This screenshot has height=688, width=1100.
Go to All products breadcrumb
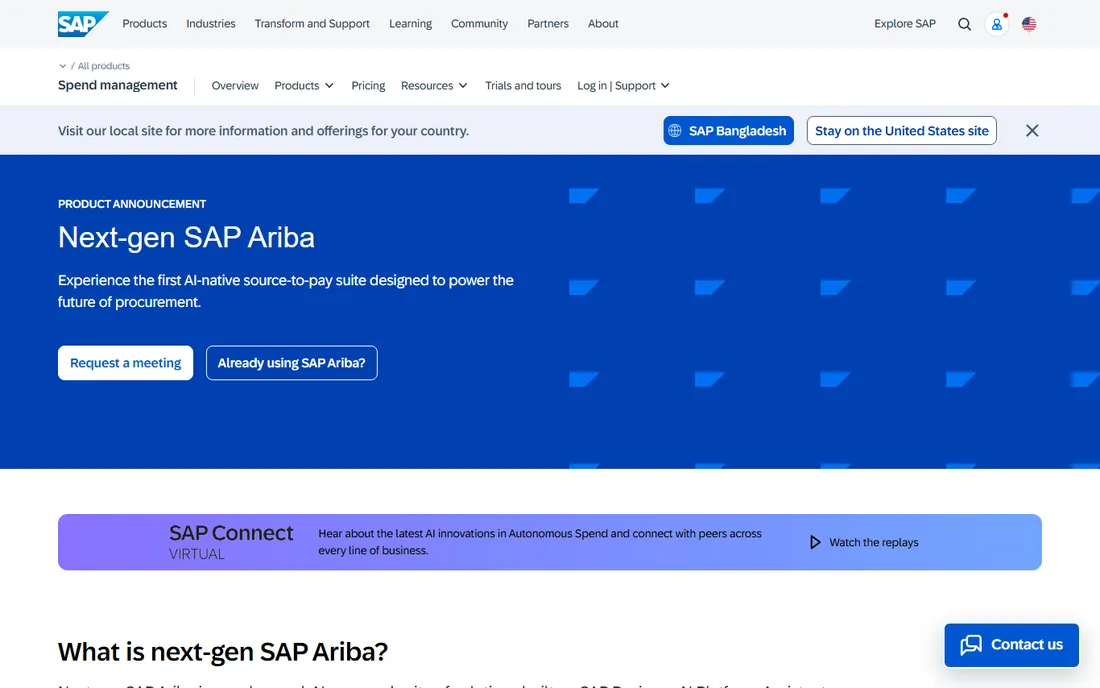(103, 66)
